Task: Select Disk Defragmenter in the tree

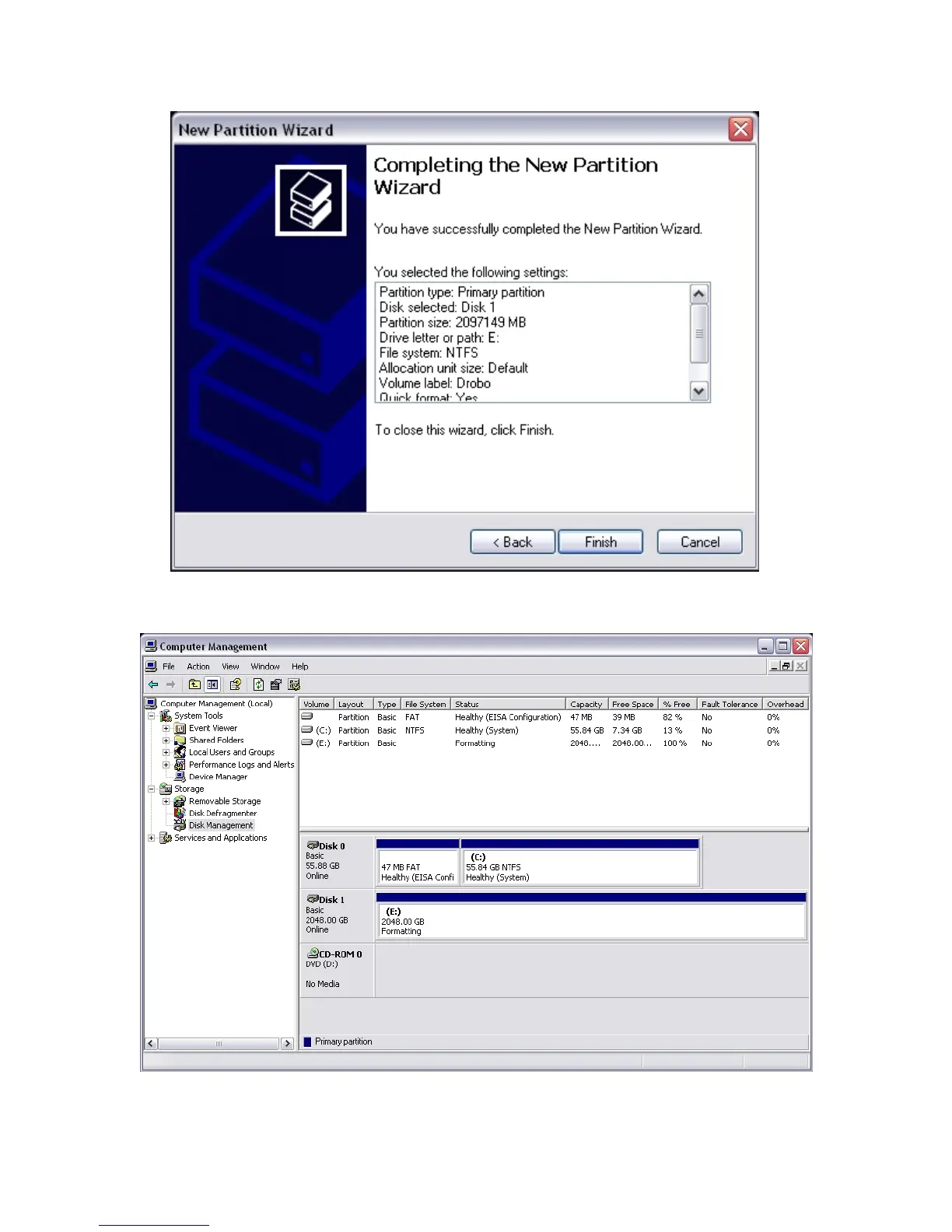Action: pyautogui.click(x=222, y=813)
